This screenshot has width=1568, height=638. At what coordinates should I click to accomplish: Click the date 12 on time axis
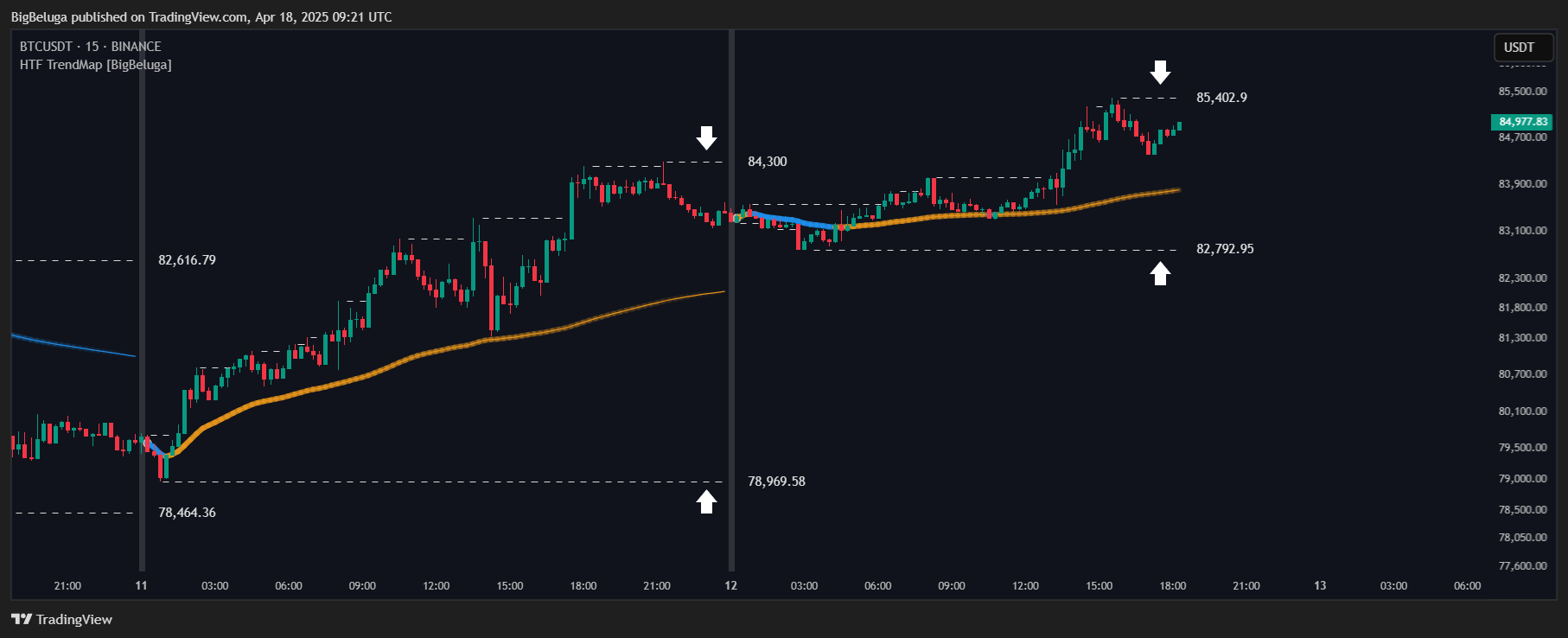(731, 586)
